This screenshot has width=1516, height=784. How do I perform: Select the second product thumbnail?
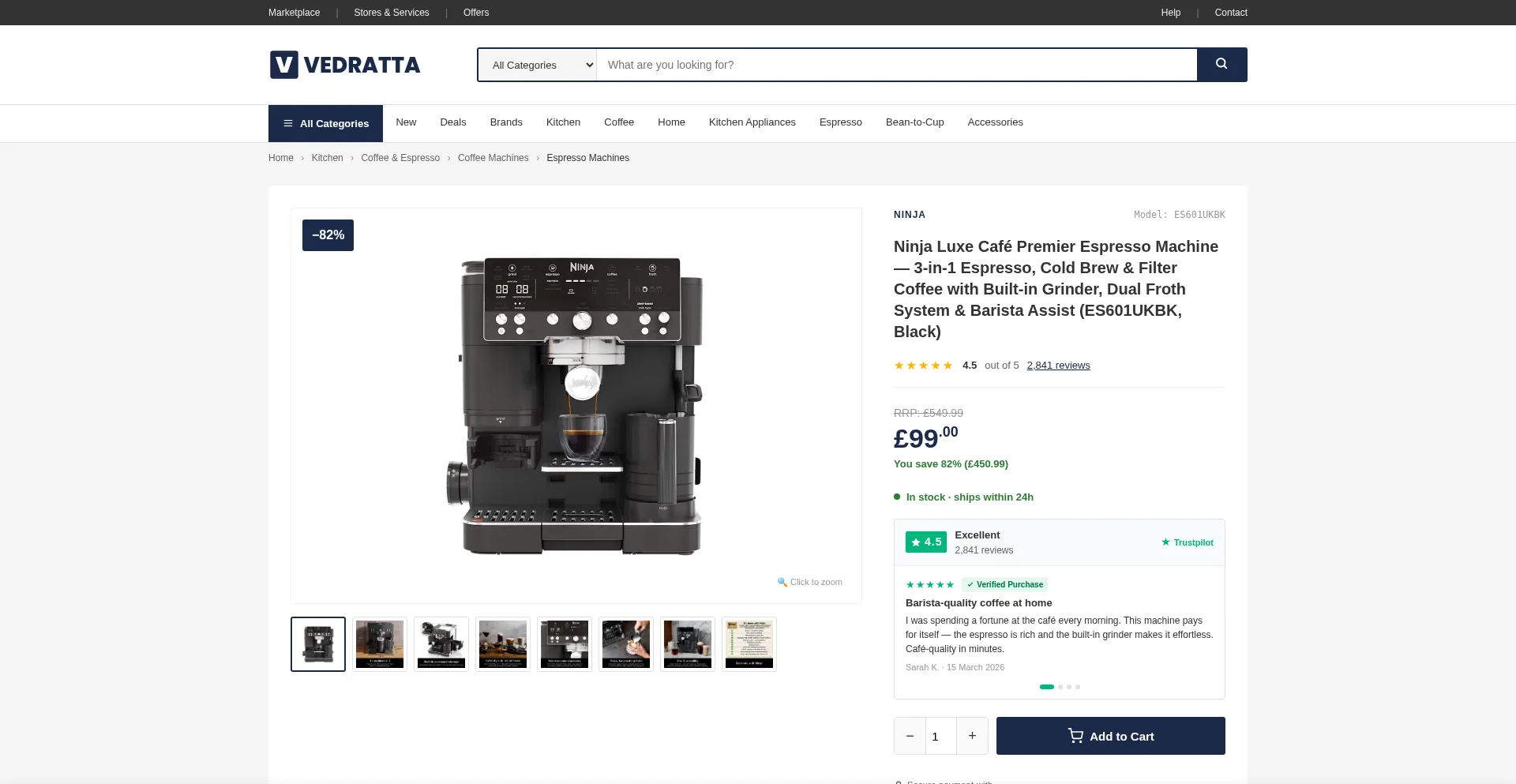point(380,644)
